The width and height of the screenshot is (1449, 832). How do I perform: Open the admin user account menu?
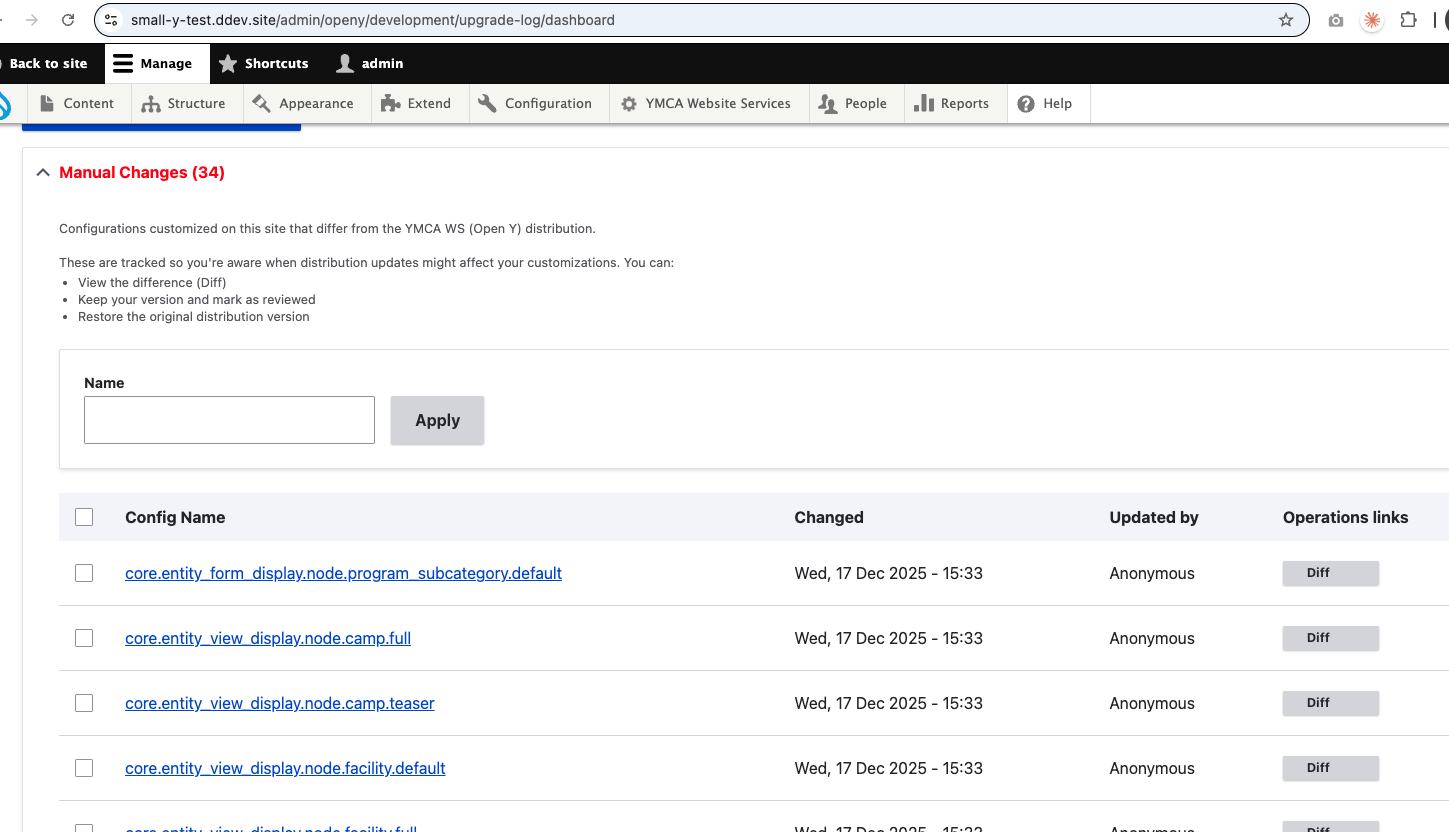coord(370,63)
